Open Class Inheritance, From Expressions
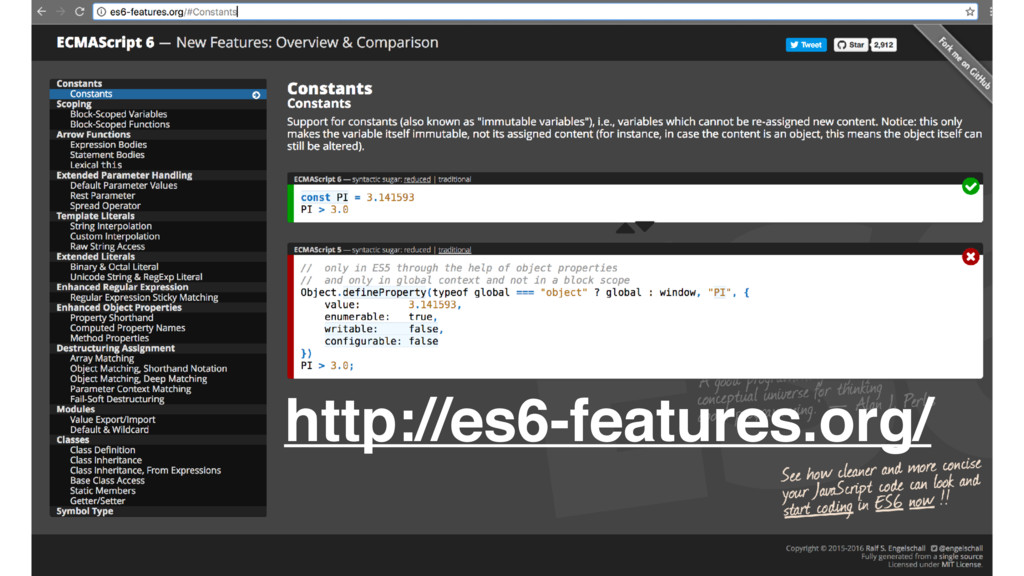Image resolution: width=1024 pixels, height=576 pixels. (x=145, y=470)
